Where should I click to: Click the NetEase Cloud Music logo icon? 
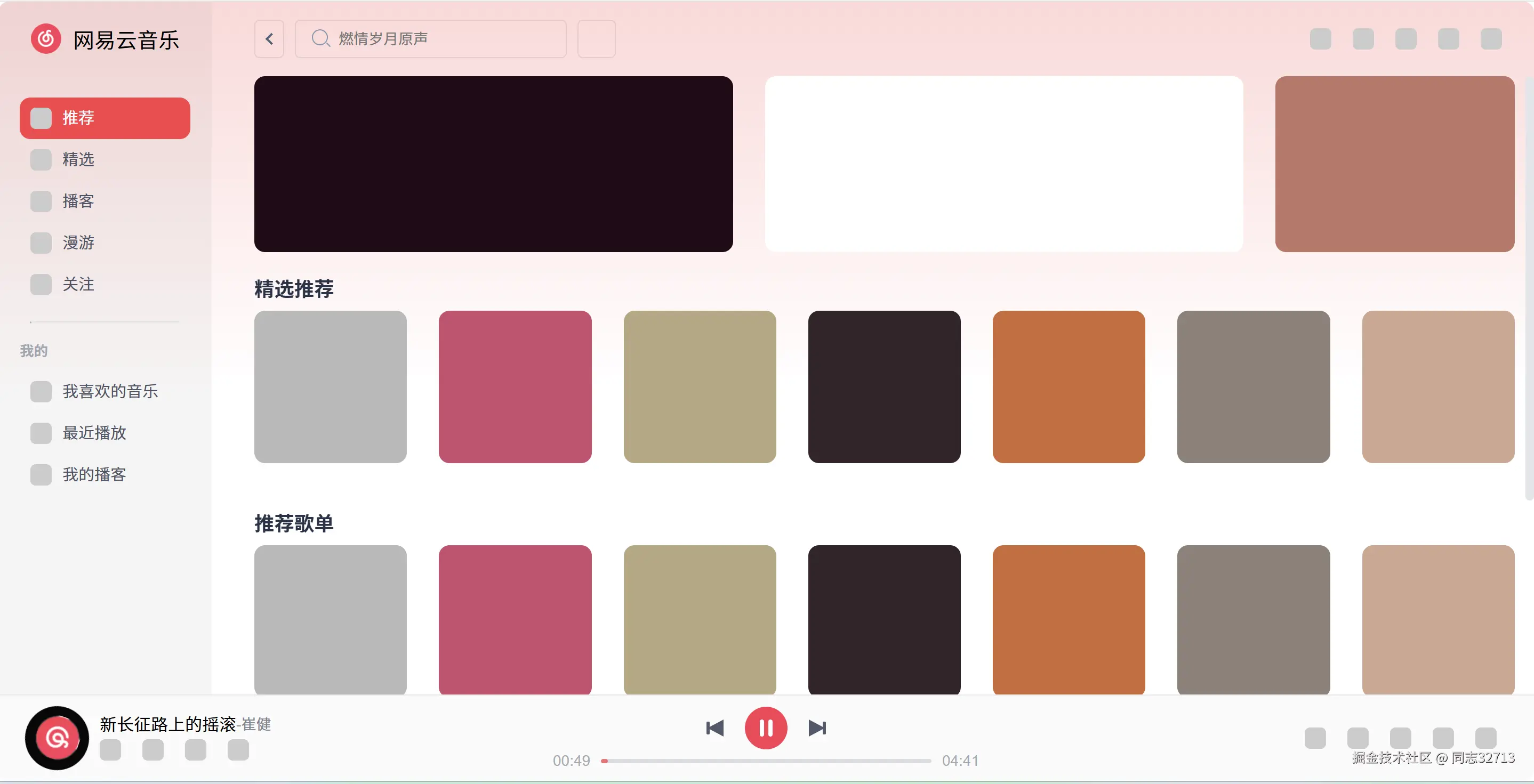point(46,39)
